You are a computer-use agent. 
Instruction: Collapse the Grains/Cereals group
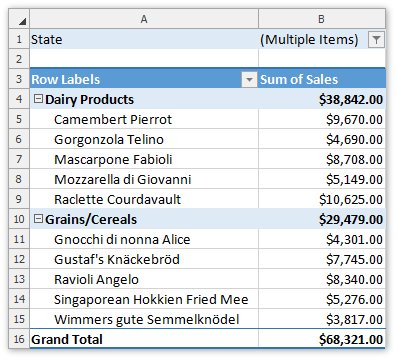(39, 219)
